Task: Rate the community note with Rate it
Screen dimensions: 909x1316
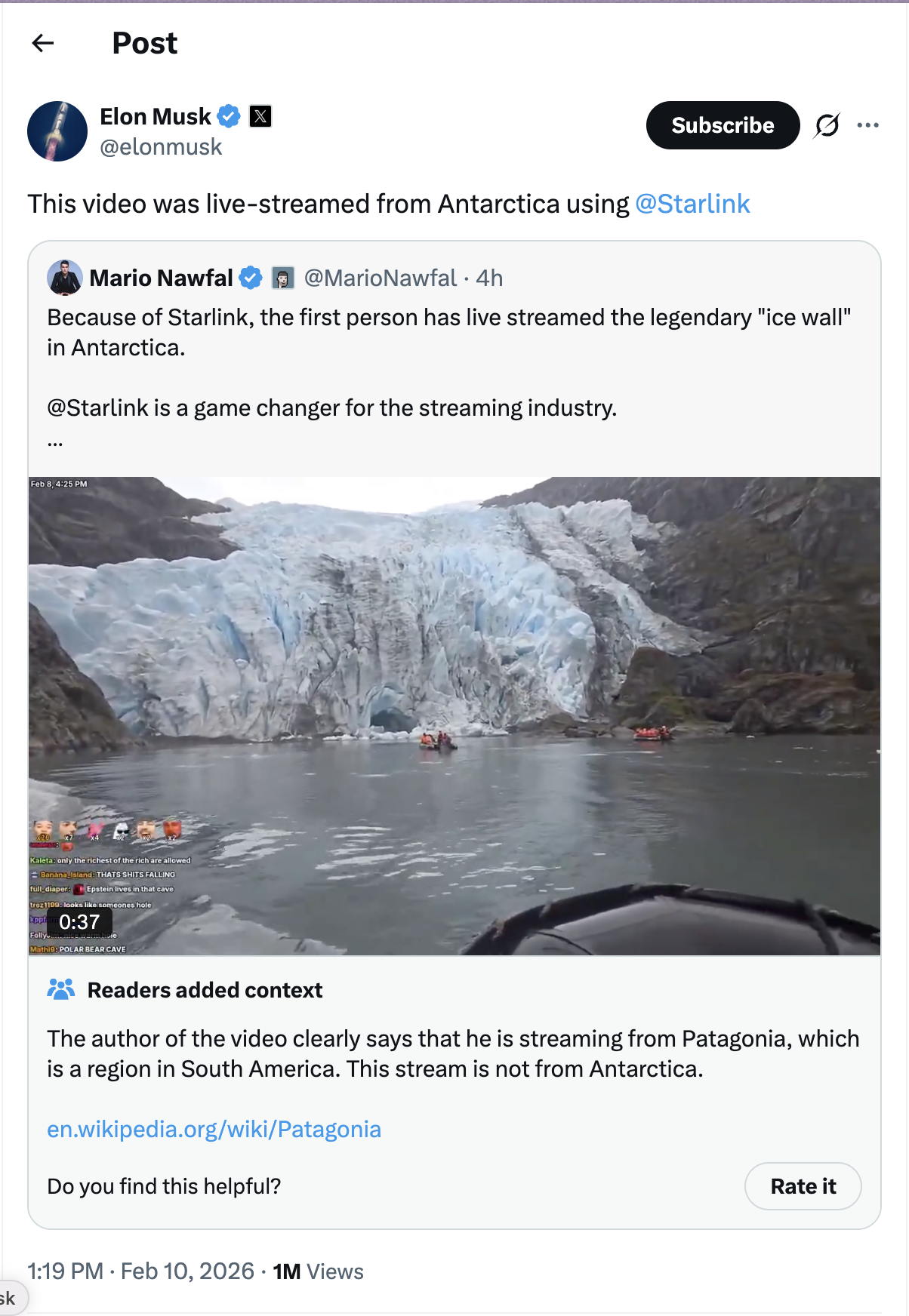Action: [802, 1186]
